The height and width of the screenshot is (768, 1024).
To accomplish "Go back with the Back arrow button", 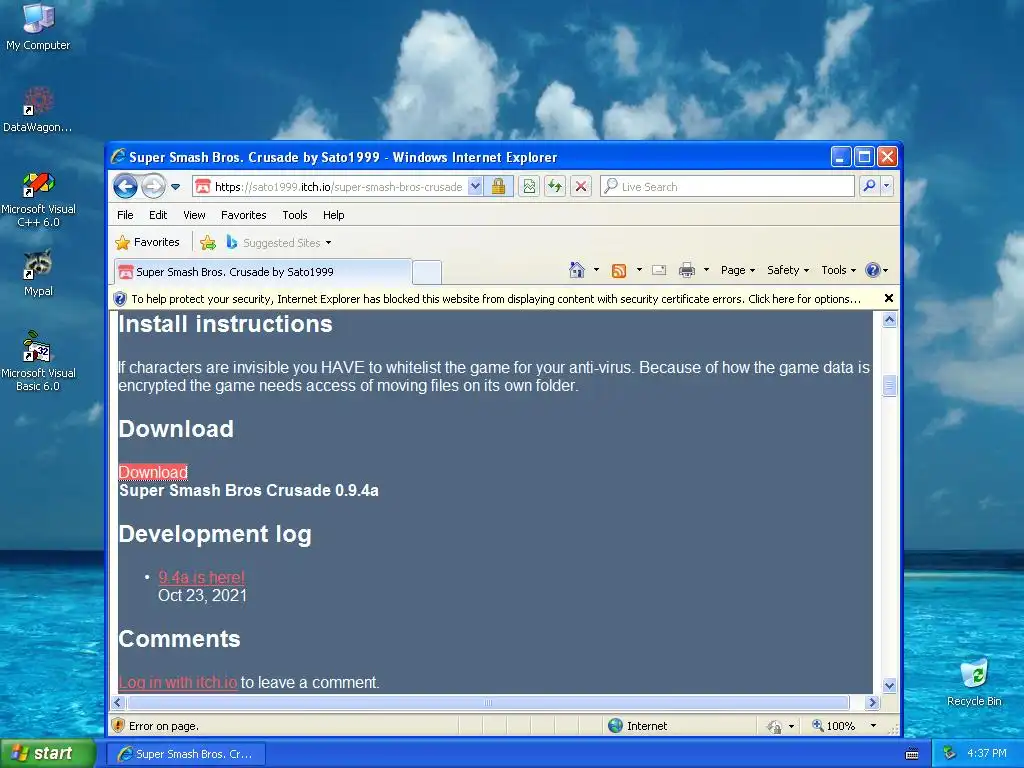I will 125,187.
